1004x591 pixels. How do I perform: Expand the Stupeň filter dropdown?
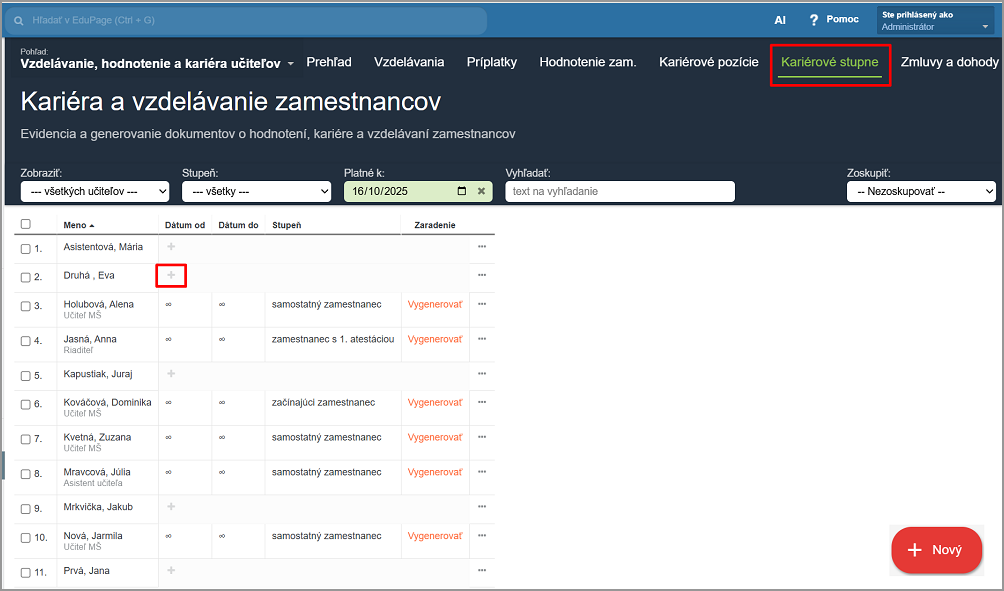(x=256, y=191)
